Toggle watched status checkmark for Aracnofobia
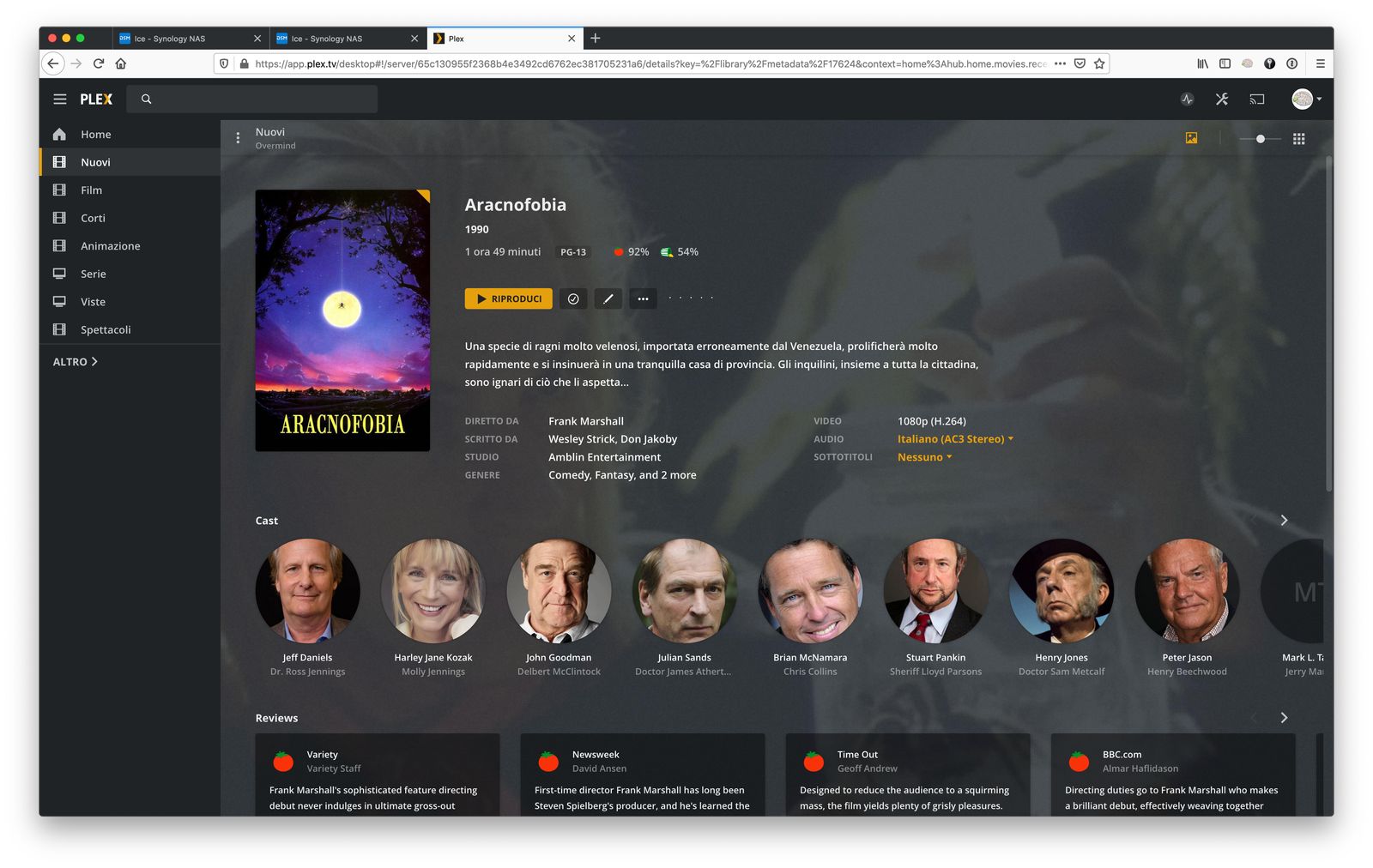The image size is (1373, 868). pos(573,298)
